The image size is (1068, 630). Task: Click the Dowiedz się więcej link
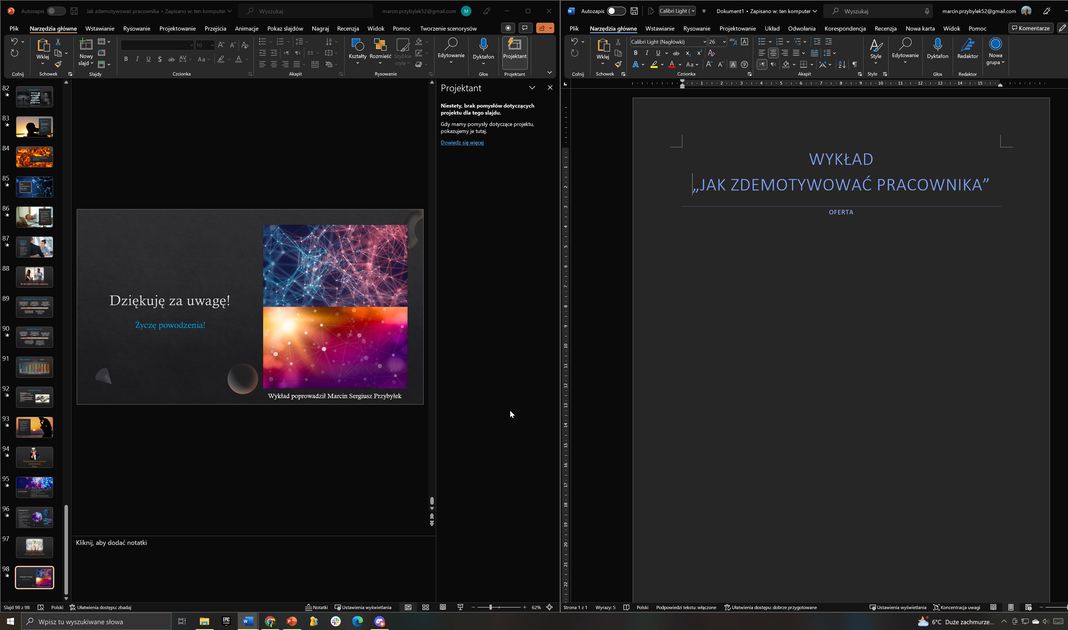462,143
